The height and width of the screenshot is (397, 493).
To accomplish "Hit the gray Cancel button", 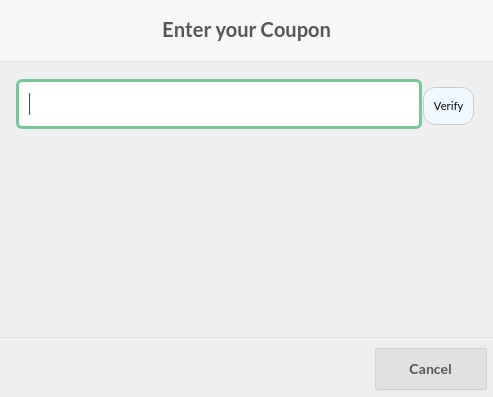I will coord(431,369).
